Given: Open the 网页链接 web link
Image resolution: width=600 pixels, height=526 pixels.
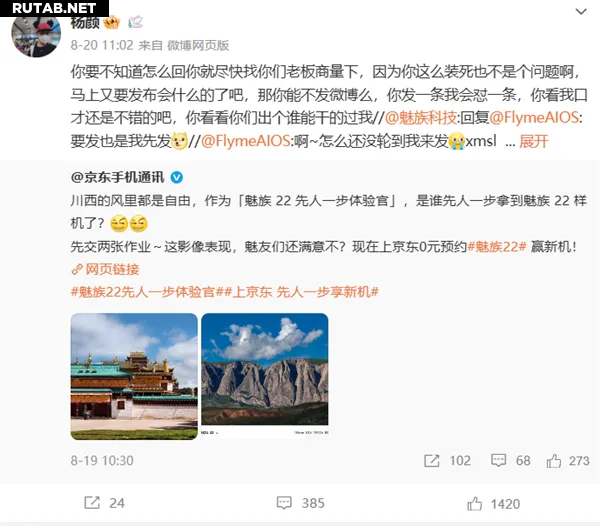Looking at the screenshot, I should [105, 269].
